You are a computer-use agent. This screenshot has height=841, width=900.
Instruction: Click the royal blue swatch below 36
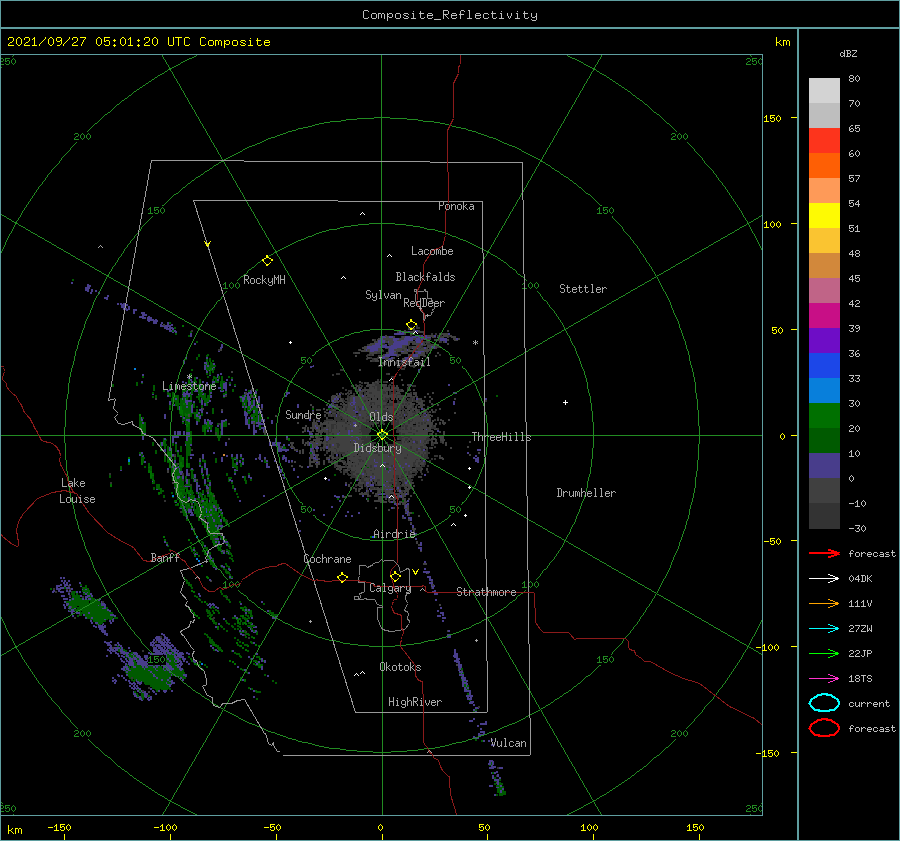coord(824,366)
